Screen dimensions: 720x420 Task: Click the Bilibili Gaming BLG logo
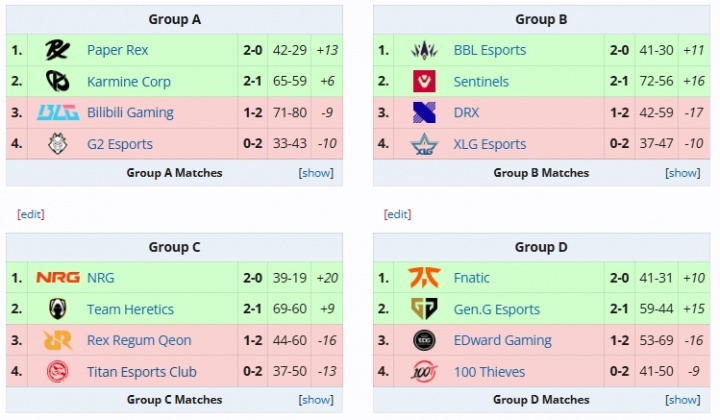[58, 112]
